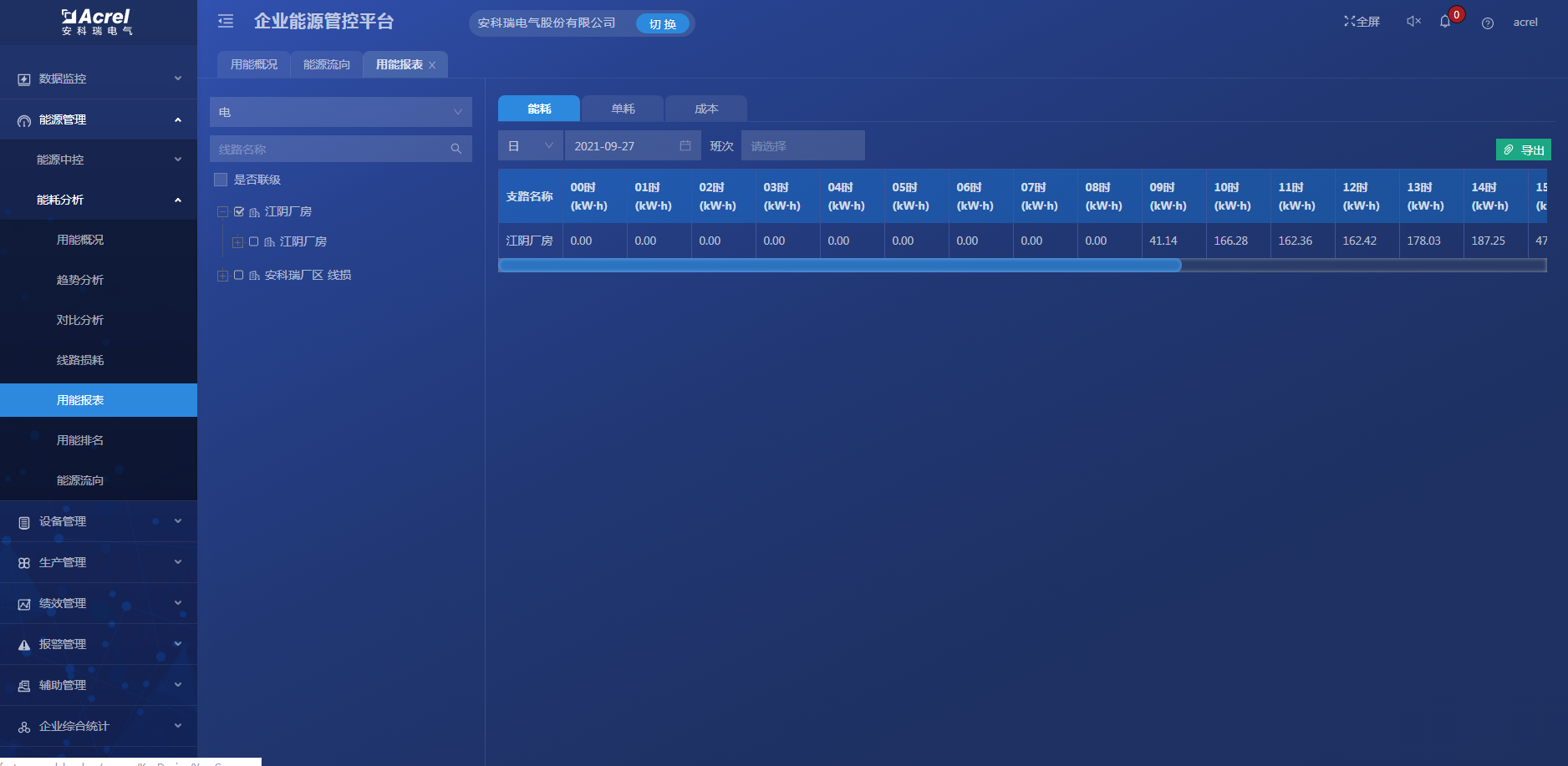Open help via question mark icon
Image resolution: width=1568 pixels, height=766 pixels.
[1487, 23]
